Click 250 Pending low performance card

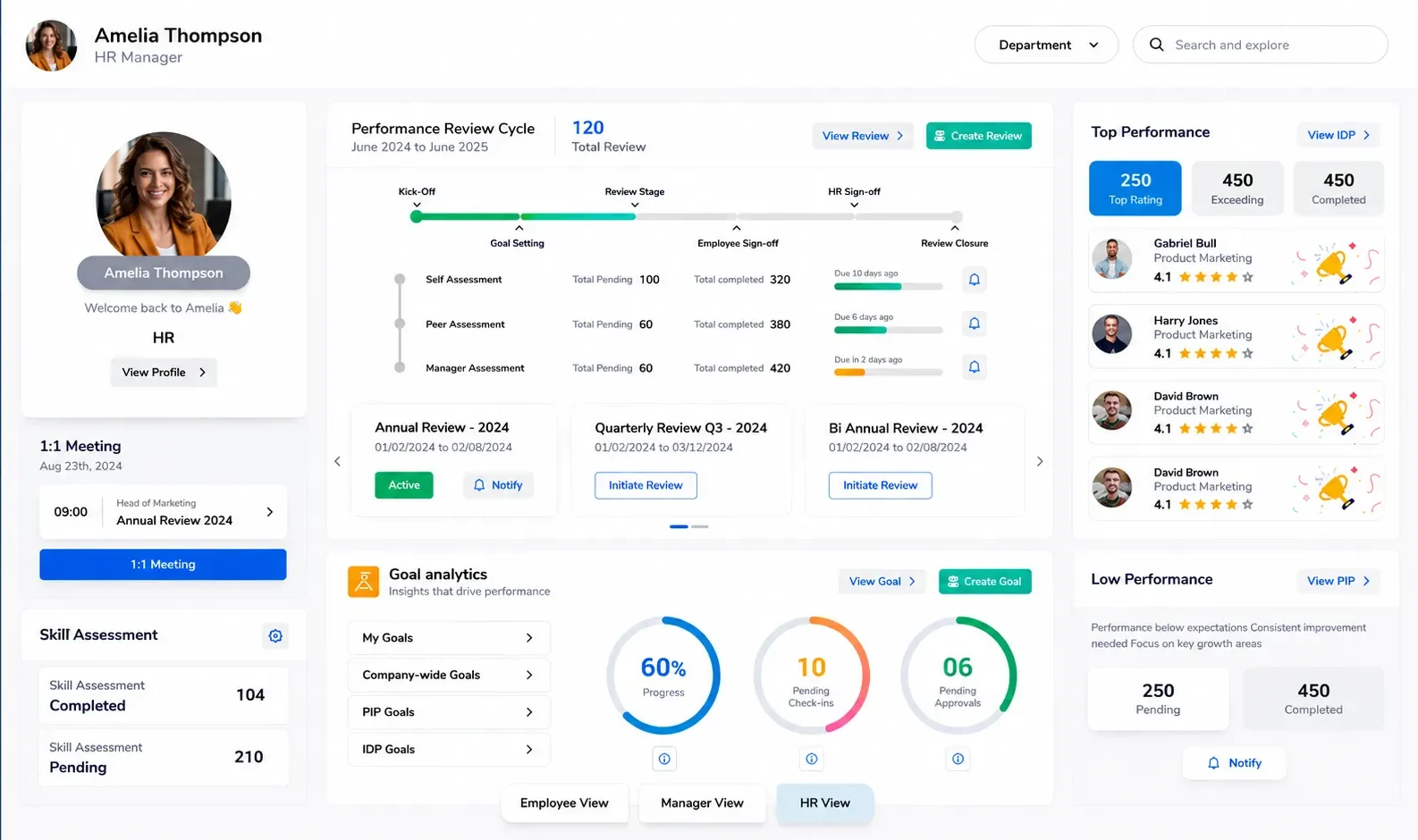click(1158, 699)
